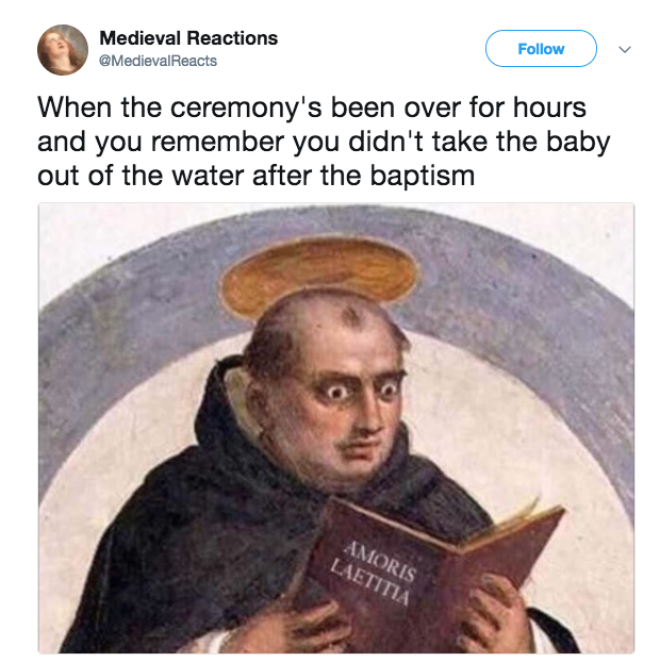Image resolution: width=660 pixels, height=662 pixels.
Task: Click the Amoris Laetitia book title in image
Action: coord(374,571)
